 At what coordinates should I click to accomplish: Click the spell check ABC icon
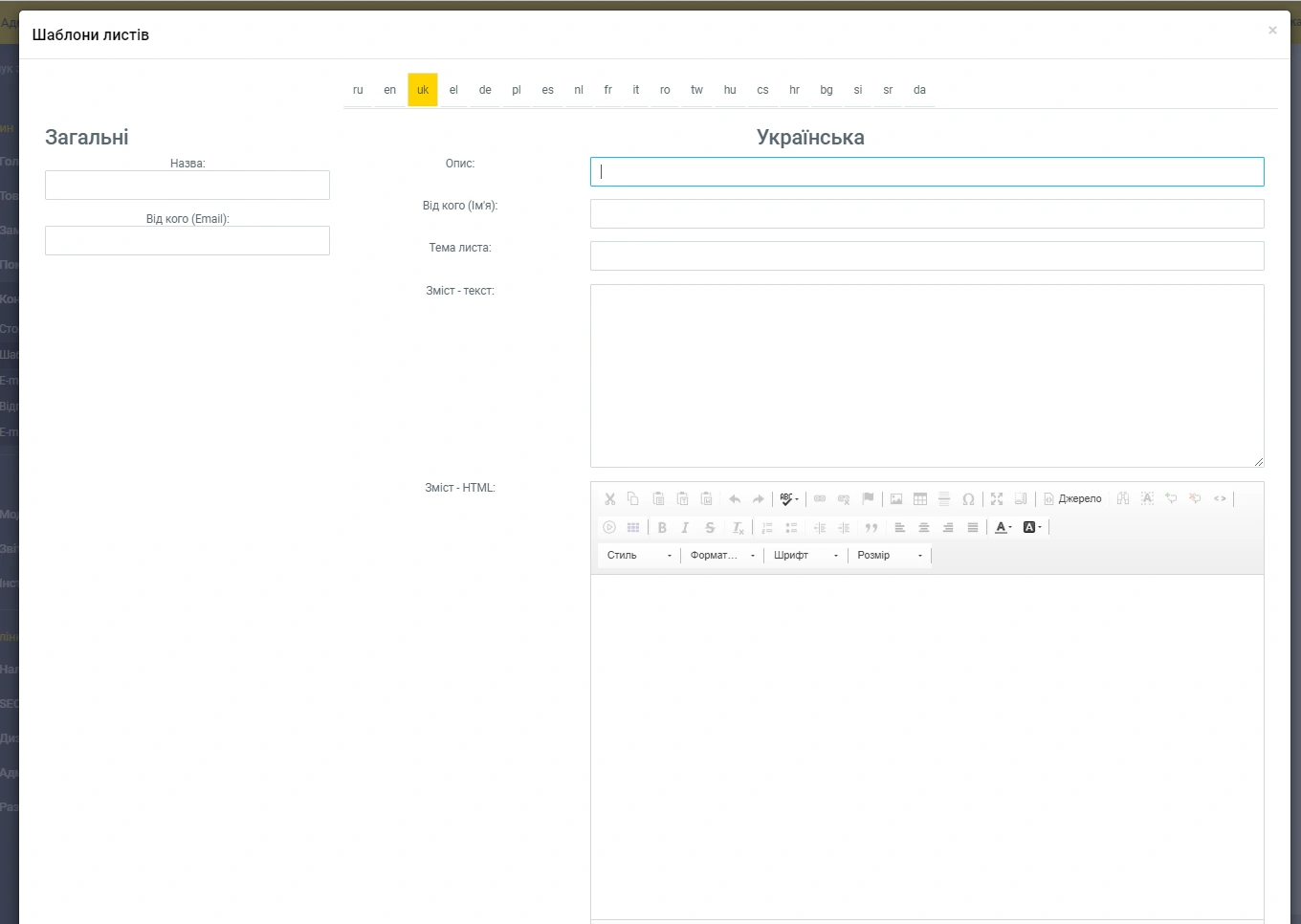(x=787, y=499)
